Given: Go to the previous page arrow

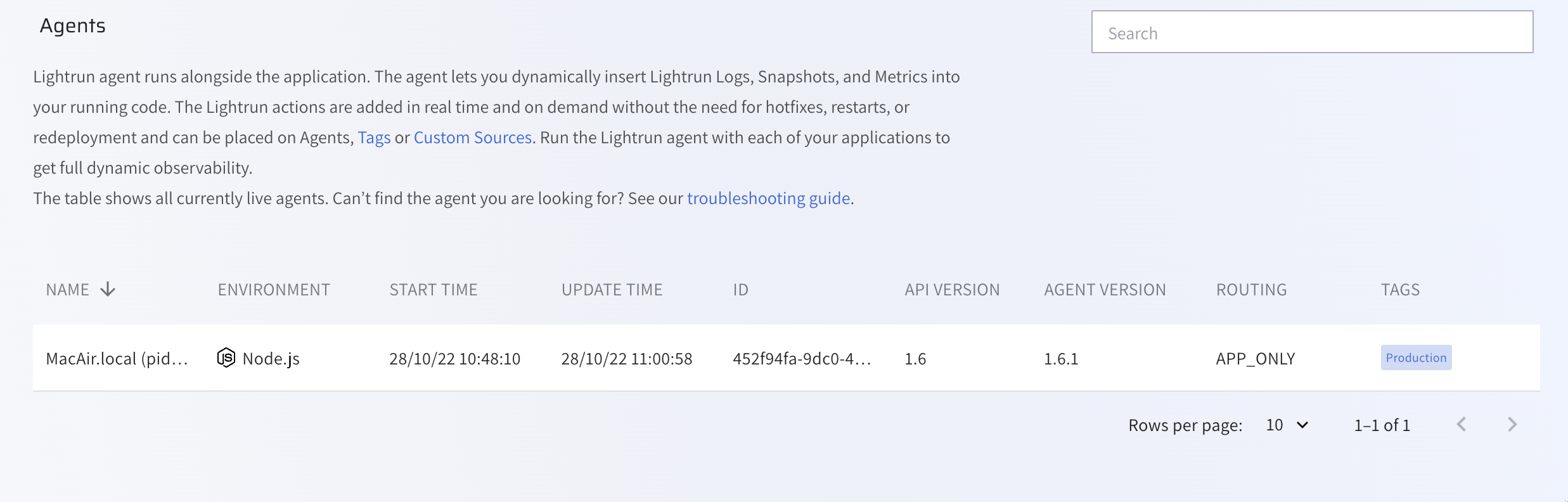Looking at the screenshot, I should [1462, 425].
